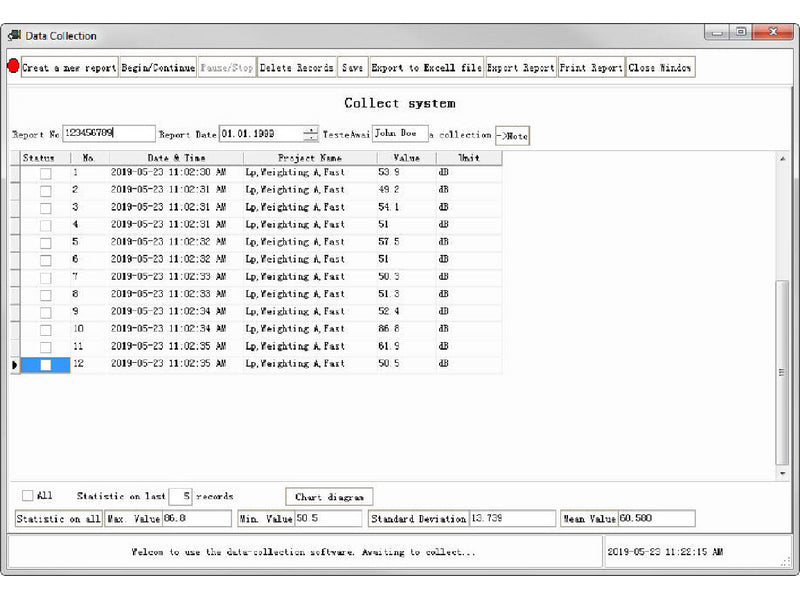Click the ->Note button
800x599 pixels.
coord(511,135)
